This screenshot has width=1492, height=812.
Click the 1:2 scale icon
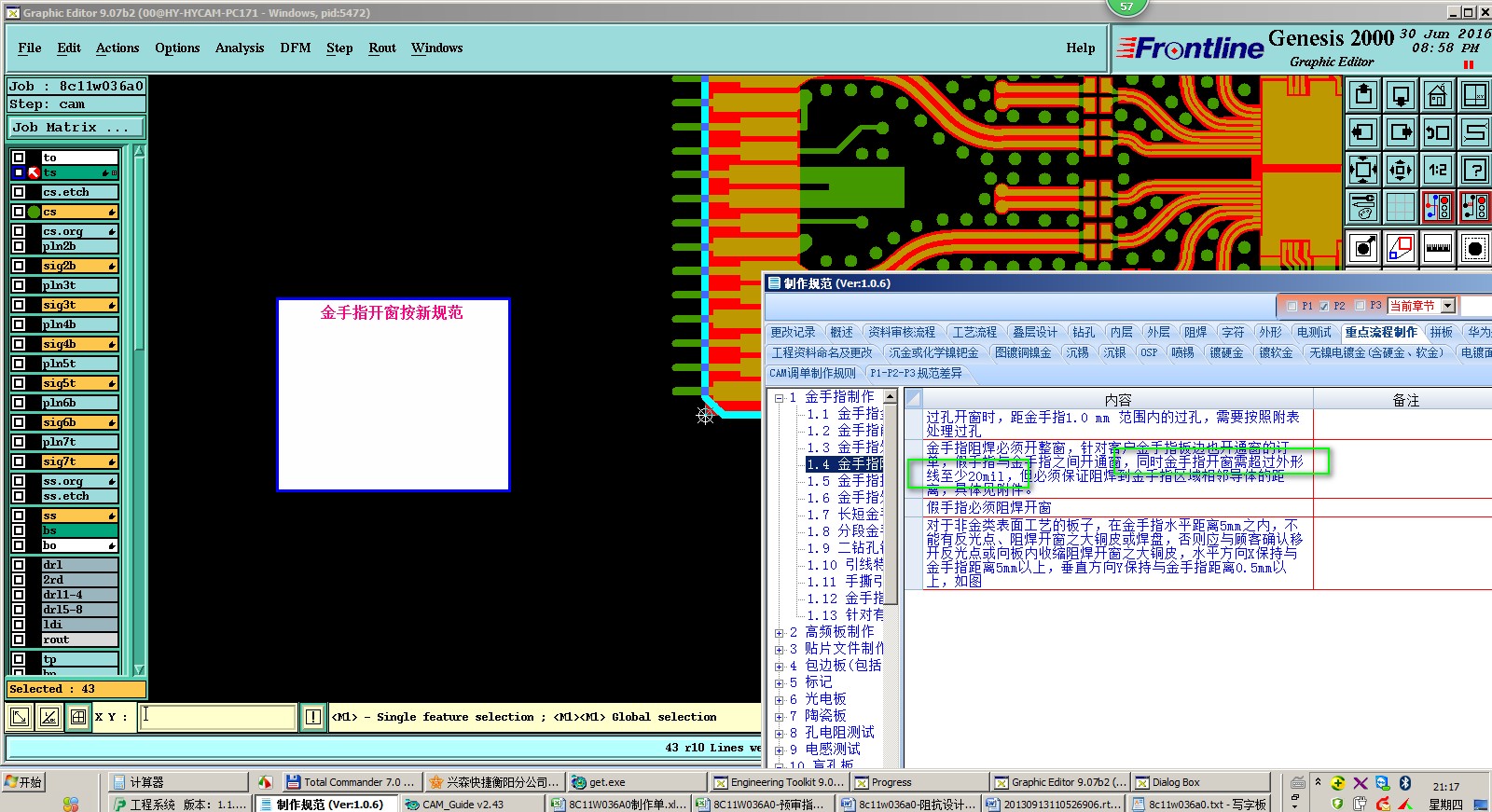point(1438,170)
